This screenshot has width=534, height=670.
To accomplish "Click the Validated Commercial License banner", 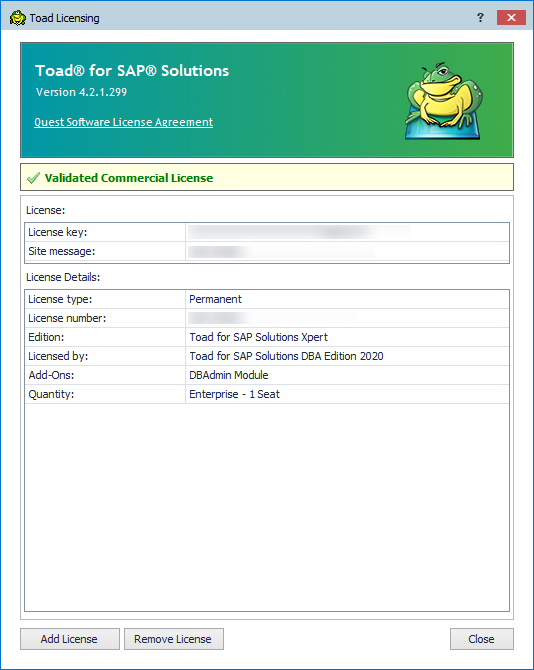I will click(x=267, y=177).
